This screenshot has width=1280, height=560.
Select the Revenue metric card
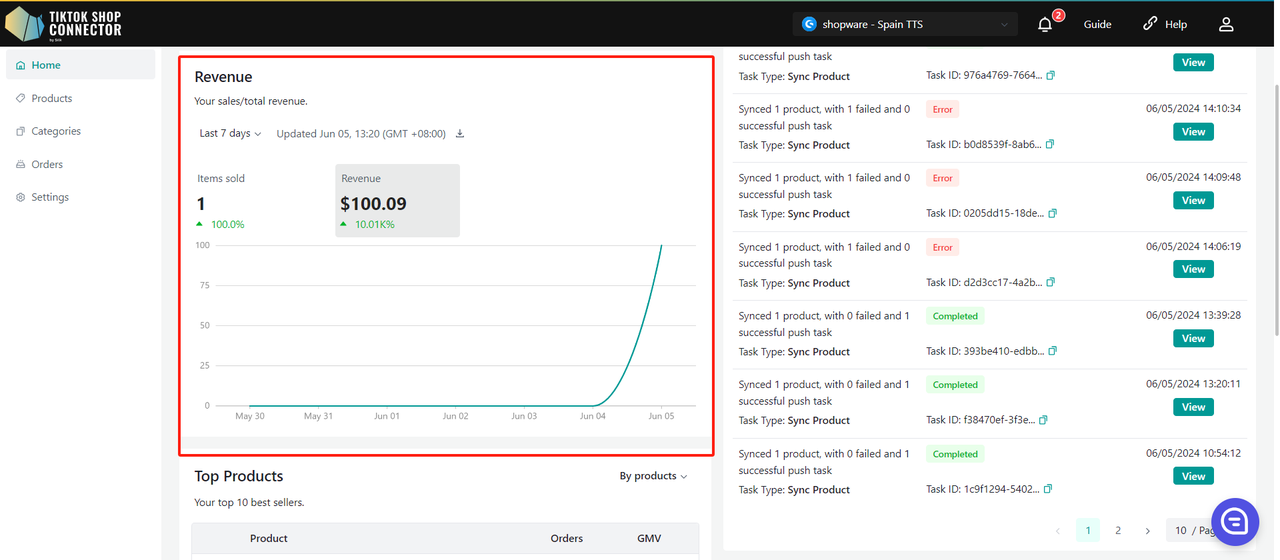click(x=397, y=201)
